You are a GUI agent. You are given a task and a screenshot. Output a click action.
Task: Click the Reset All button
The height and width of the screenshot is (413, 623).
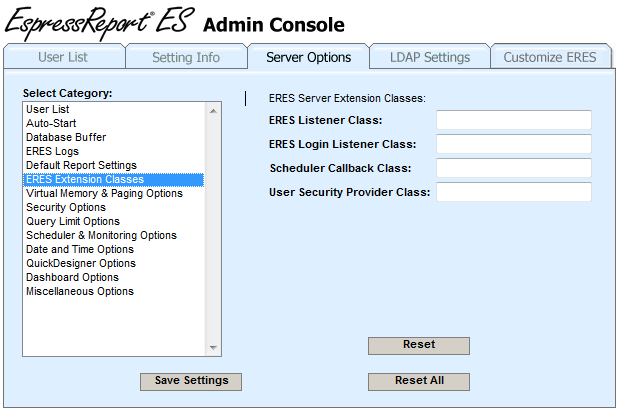coord(419,381)
